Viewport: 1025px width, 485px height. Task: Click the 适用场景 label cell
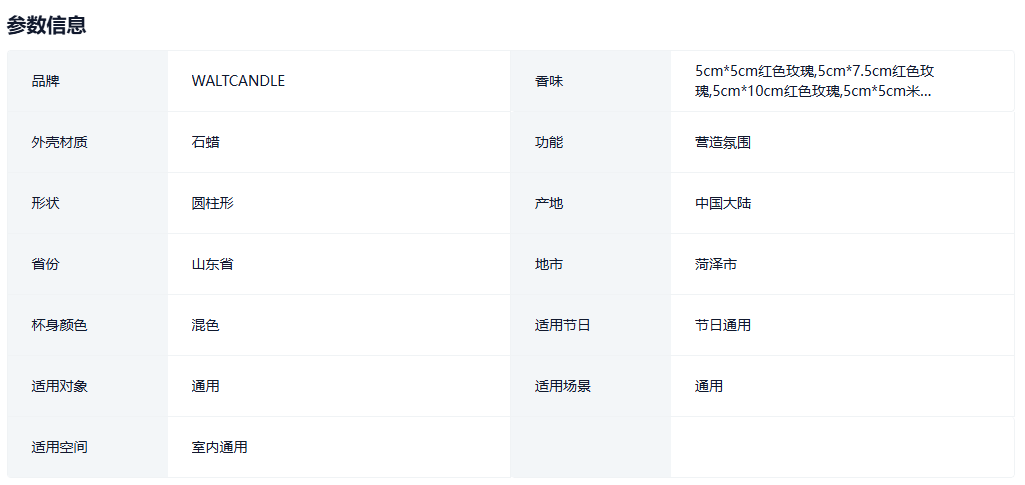pos(563,386)
